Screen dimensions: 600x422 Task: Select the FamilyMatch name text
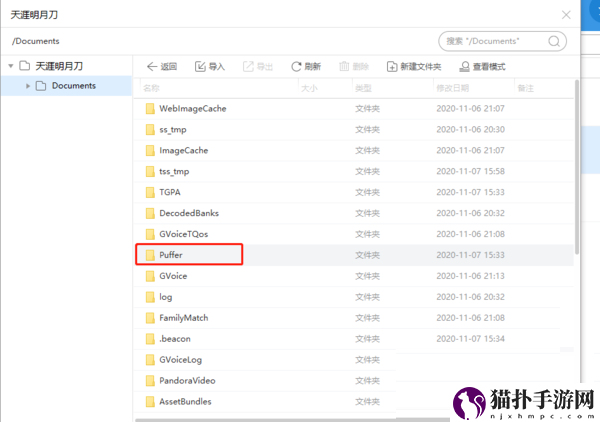tap(184, 318)
